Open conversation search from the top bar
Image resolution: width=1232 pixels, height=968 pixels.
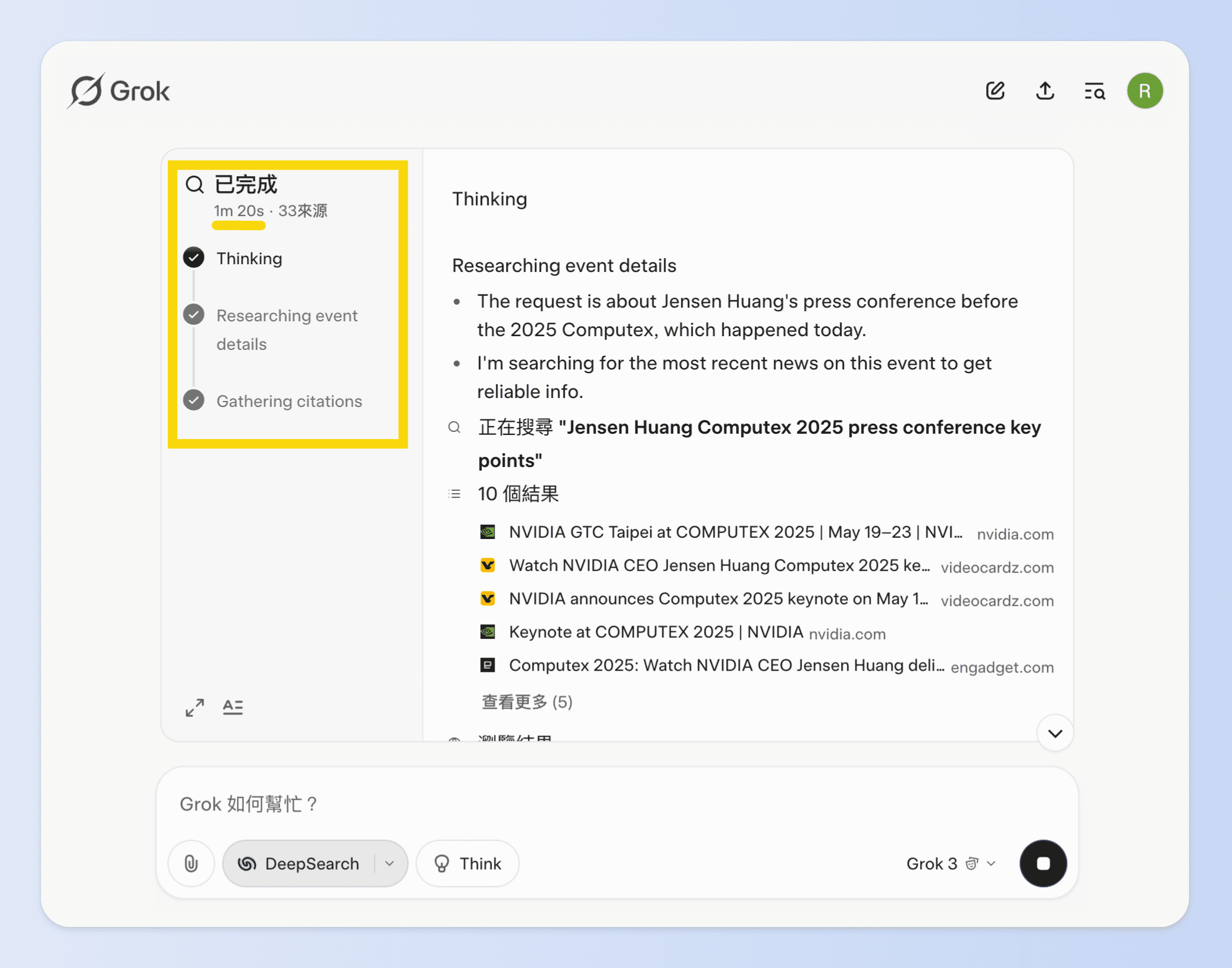pyautogui.click(x=1095, y=90)
